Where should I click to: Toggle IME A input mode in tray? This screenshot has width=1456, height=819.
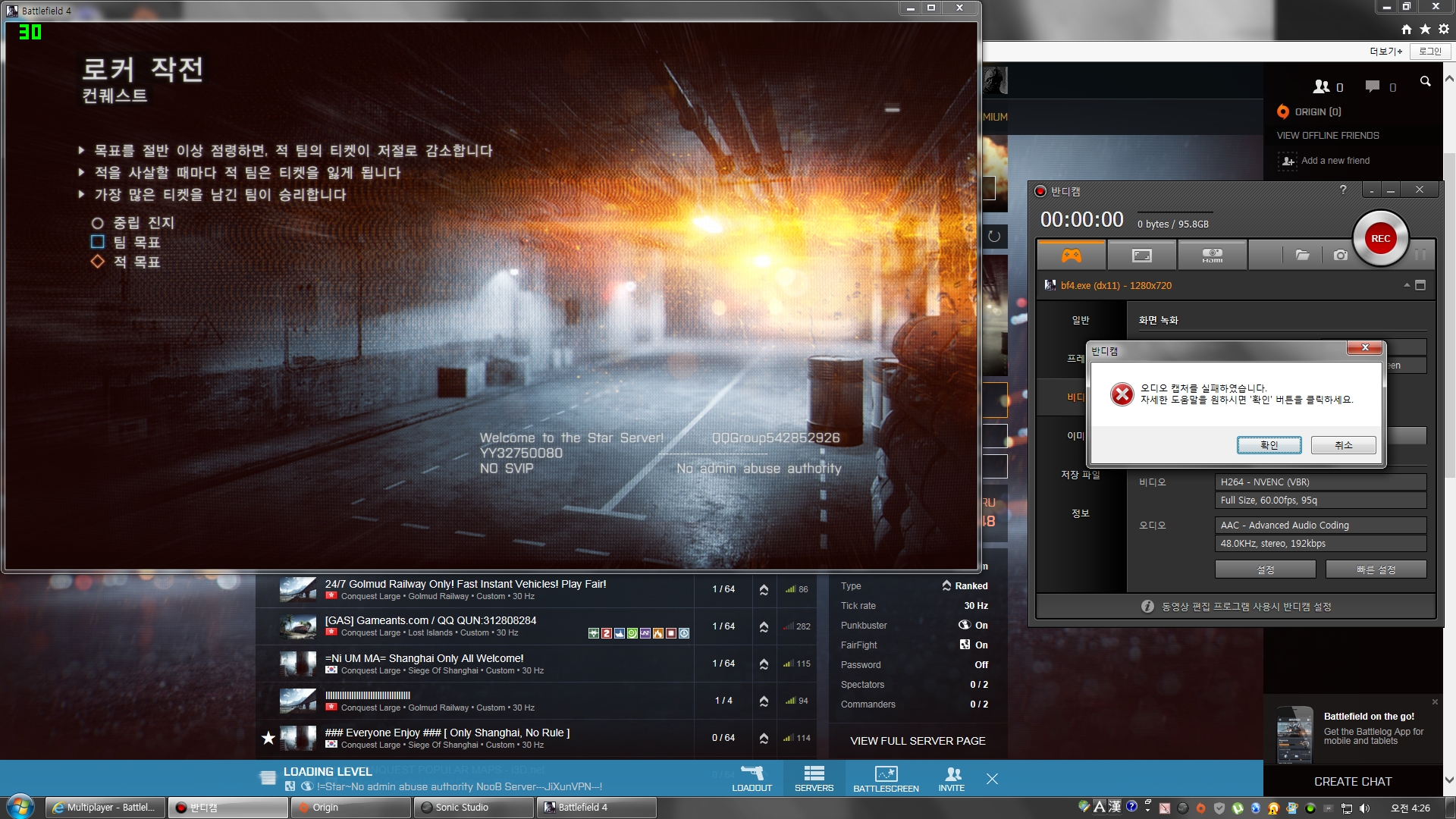(1099, 807)
